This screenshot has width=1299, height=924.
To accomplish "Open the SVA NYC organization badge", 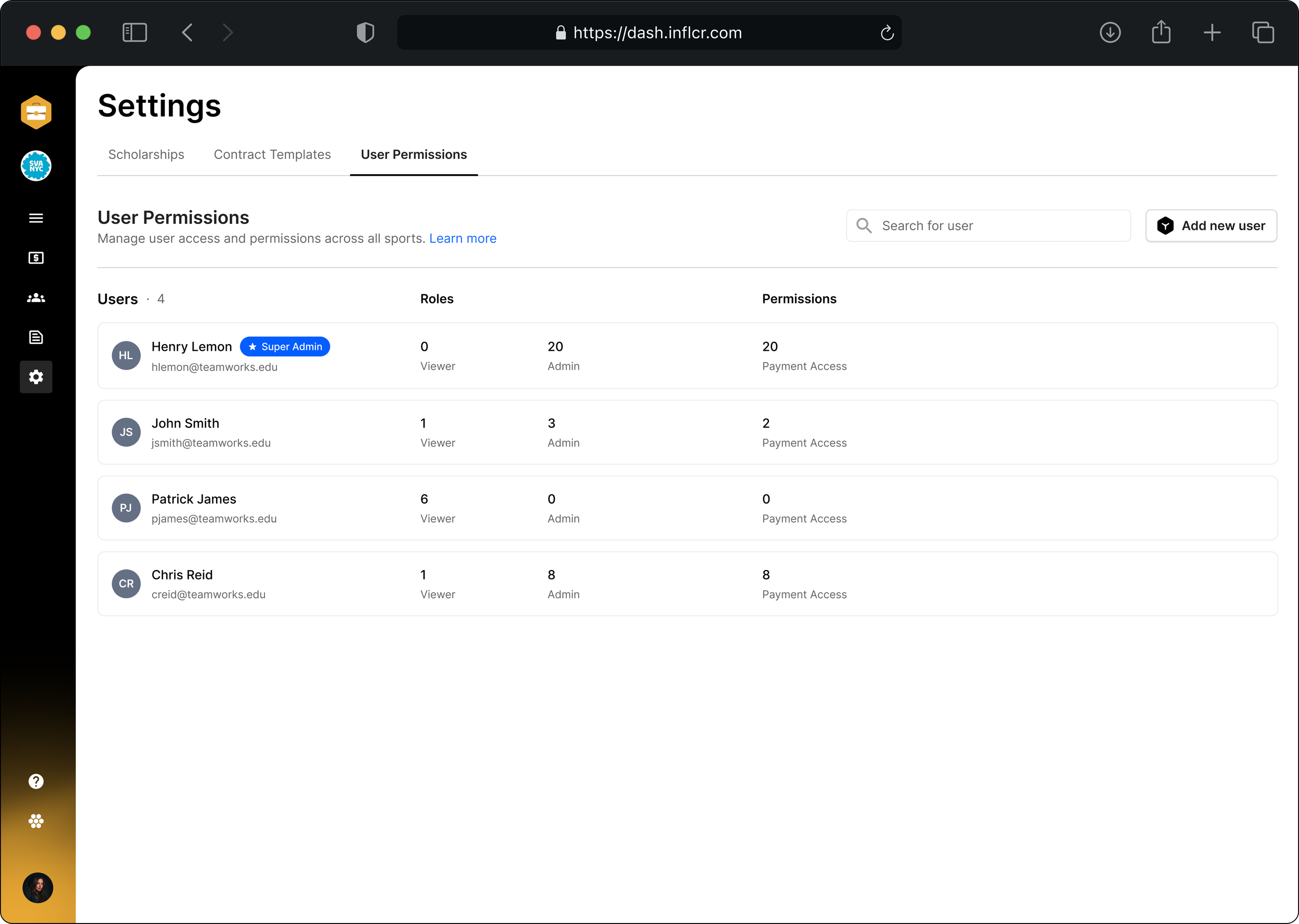I will pyautogui.click(x=36, y=166).
